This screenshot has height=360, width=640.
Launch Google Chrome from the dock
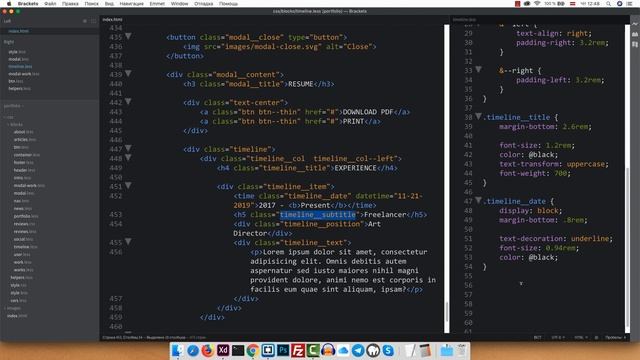click(x=253, y=350)
